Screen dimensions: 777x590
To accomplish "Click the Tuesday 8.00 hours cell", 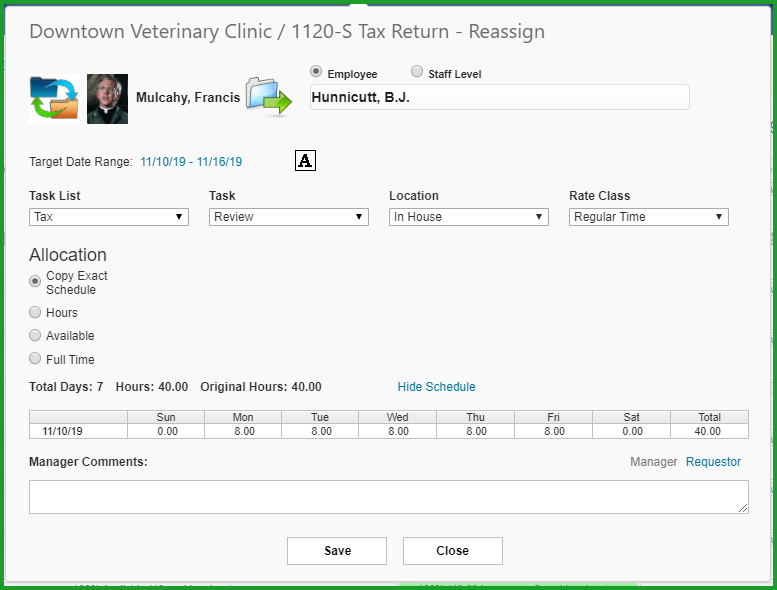I will click(320, 431).
